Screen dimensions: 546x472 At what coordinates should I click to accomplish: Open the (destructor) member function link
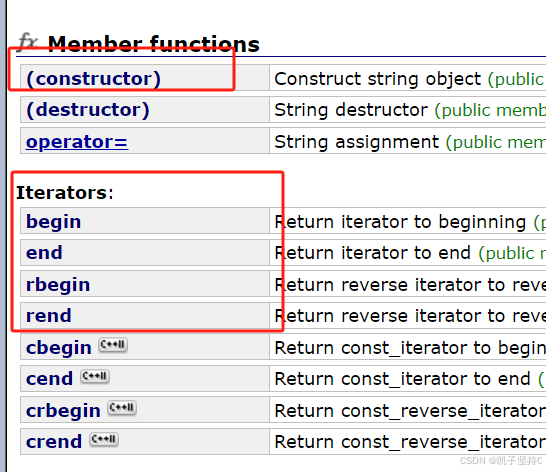tap(88, 110)
